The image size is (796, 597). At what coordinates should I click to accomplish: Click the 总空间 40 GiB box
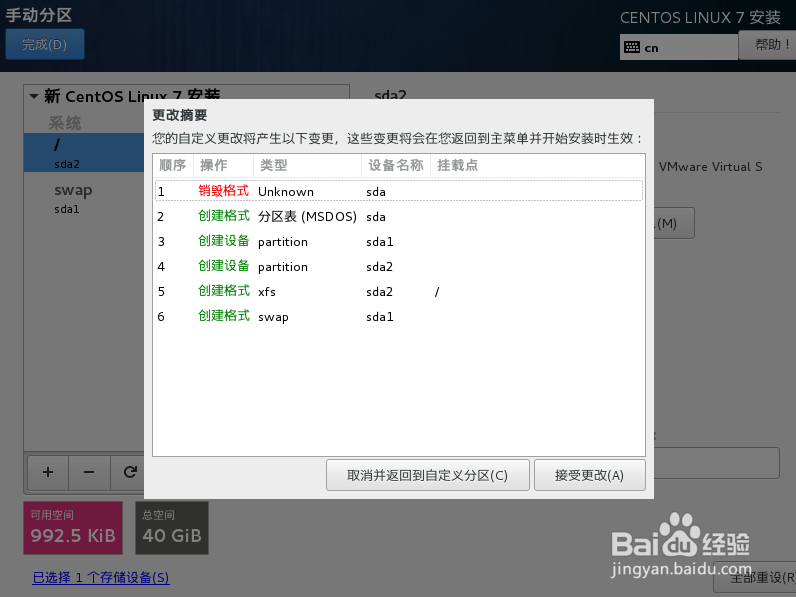click(172, 528)
